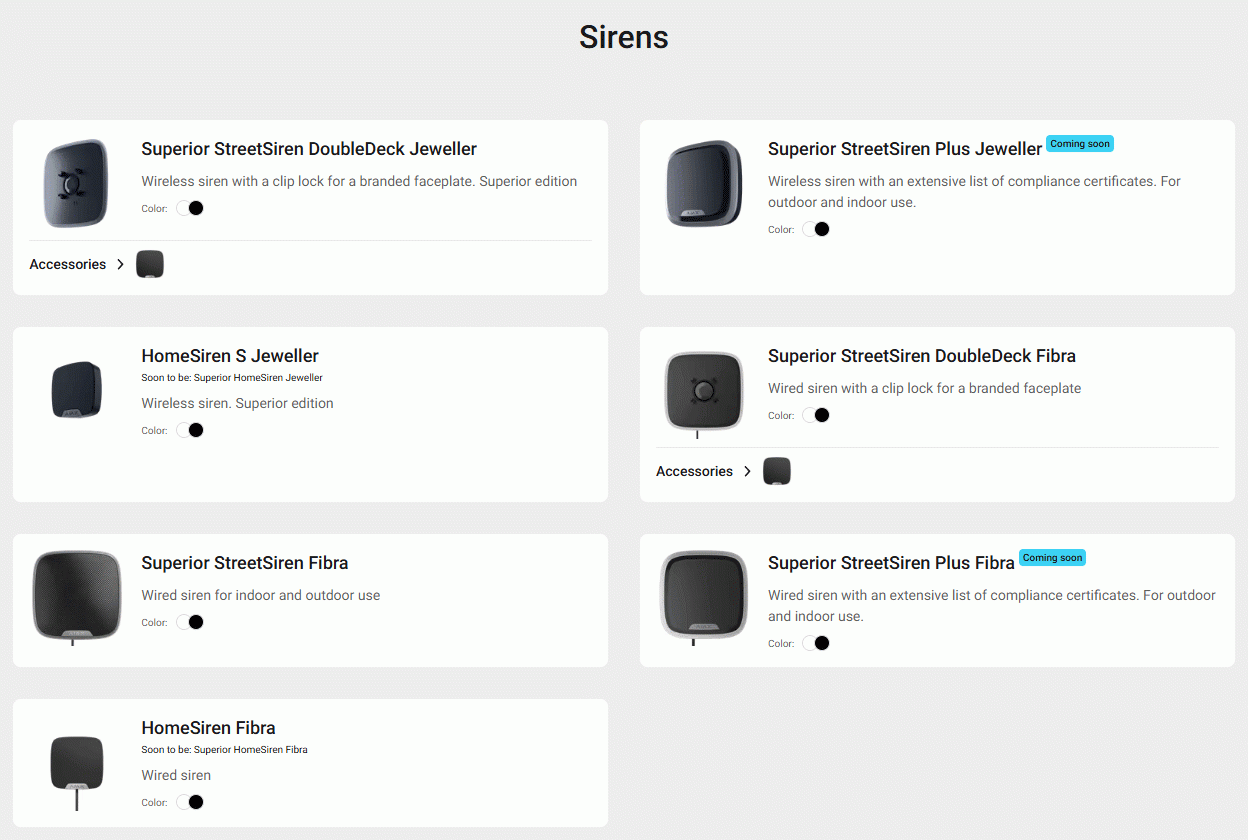Expand Accessories chevron under DoubleDeck Jeweller

pos(120,264)
